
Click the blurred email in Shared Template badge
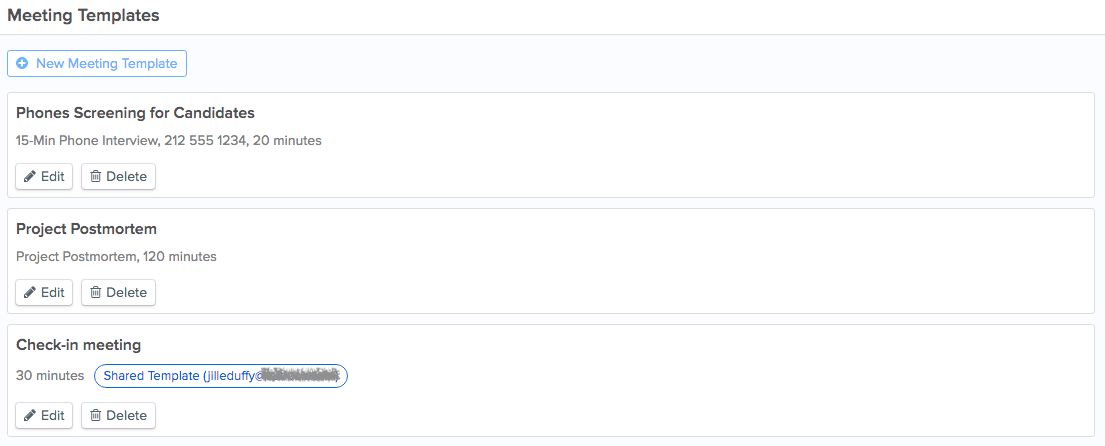tap(296, 376)
